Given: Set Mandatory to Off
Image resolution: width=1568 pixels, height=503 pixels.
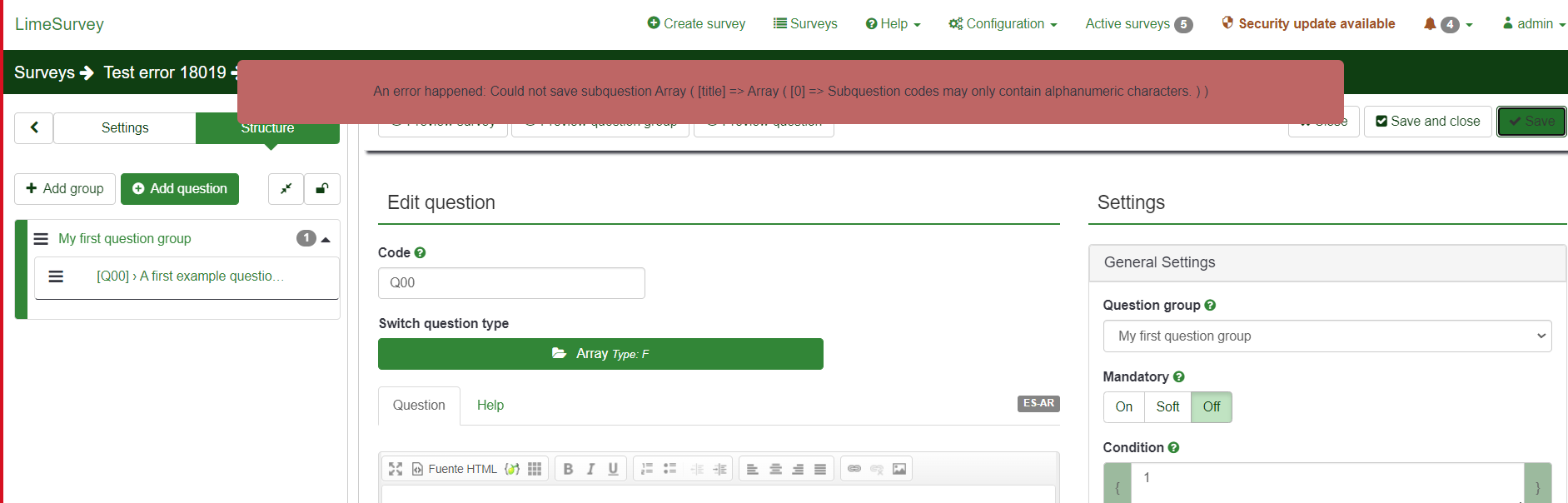Looking at the screenshot, I should pos(1212,407).
